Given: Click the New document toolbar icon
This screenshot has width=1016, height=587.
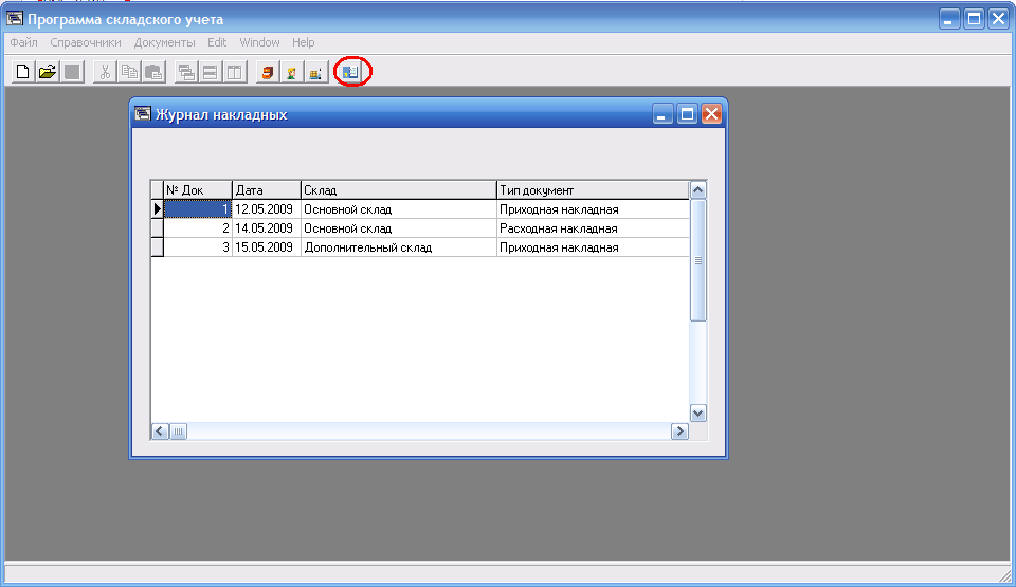Looking at the screenshot, I should coord(23,72).
